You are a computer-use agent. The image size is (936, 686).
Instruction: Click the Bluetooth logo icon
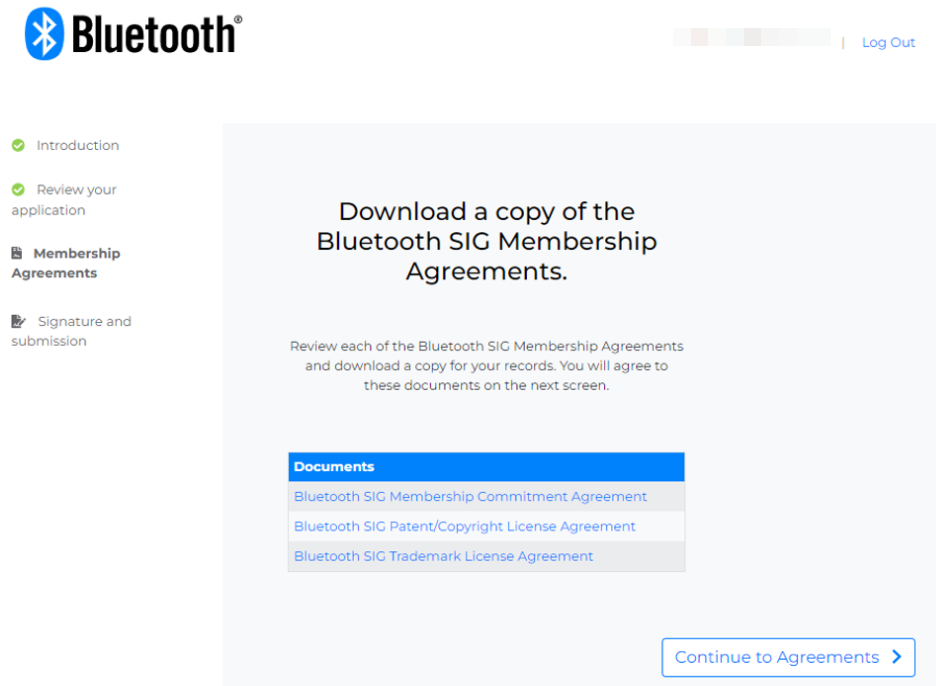point(44,33)
